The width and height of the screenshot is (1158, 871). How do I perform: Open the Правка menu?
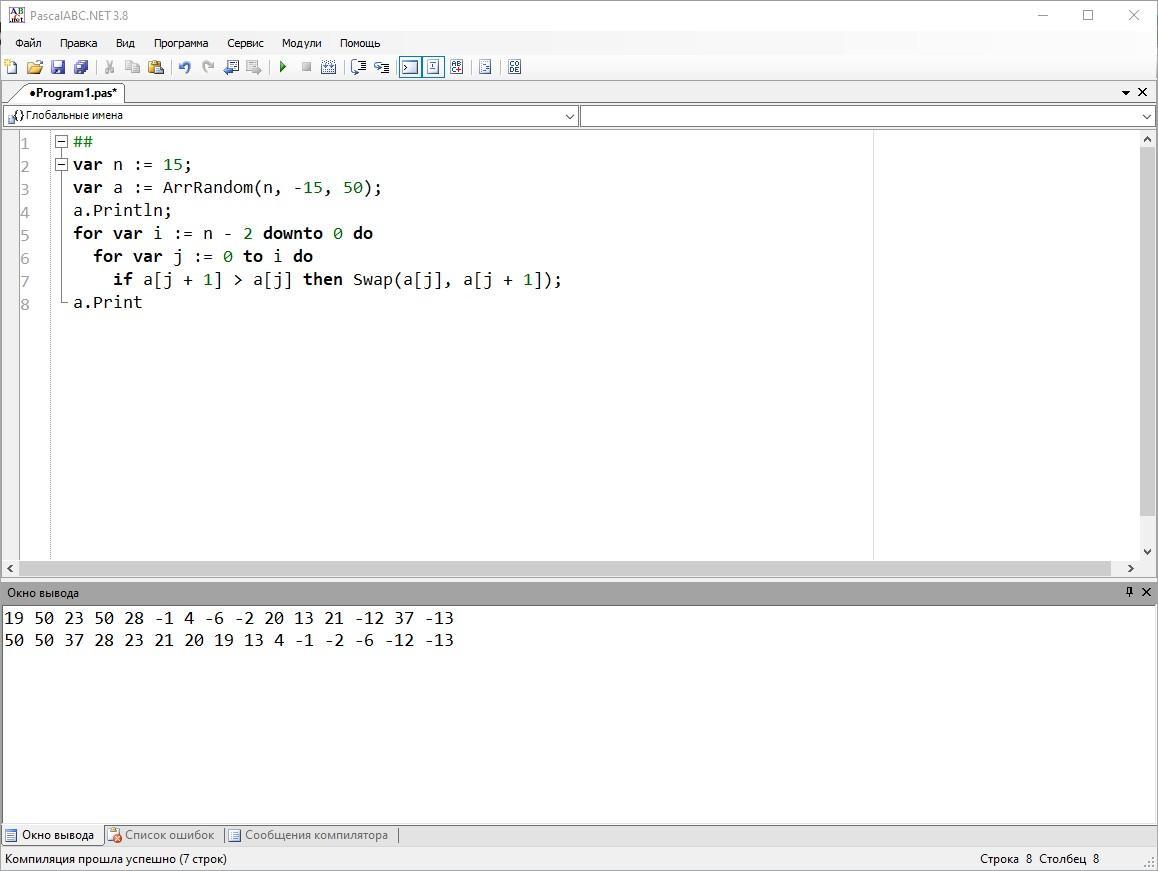pos(78,43)
